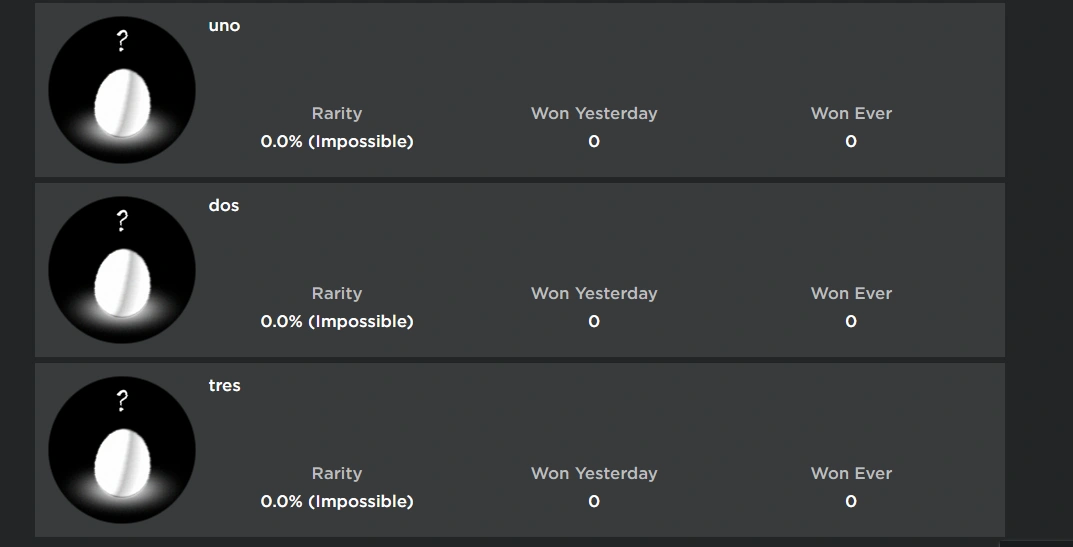Click the dos mystery egg badge icon
This screenshot has height=547, width=1073.
[122, 270]
